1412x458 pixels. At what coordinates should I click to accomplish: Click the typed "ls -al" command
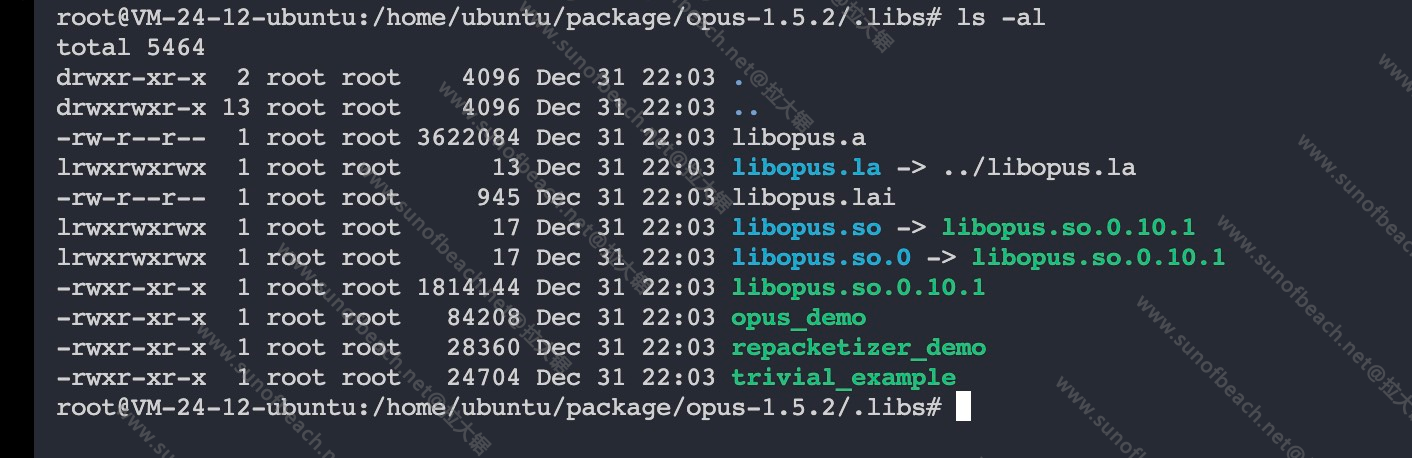coord(1001,18)
